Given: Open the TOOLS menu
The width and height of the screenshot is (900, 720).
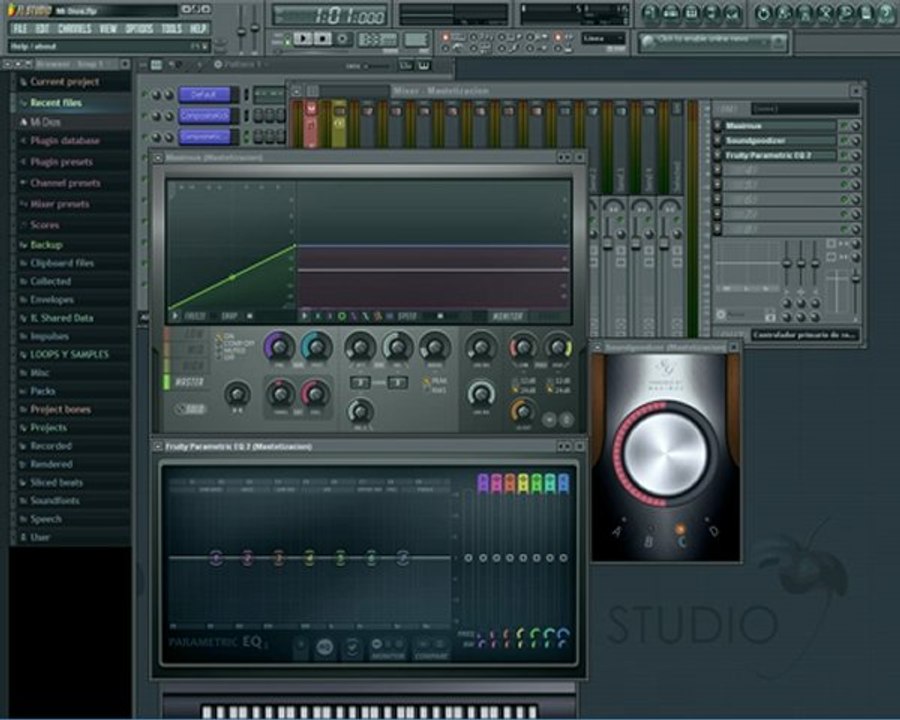Looking at the screenshot, I should tap(171, 28).
